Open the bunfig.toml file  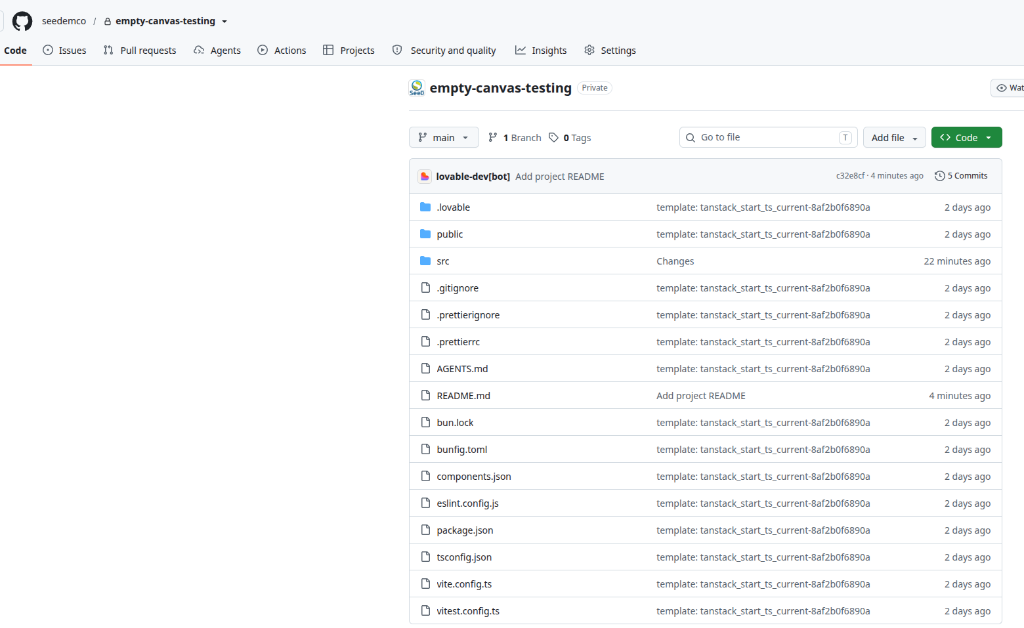[x=462, y=449]
